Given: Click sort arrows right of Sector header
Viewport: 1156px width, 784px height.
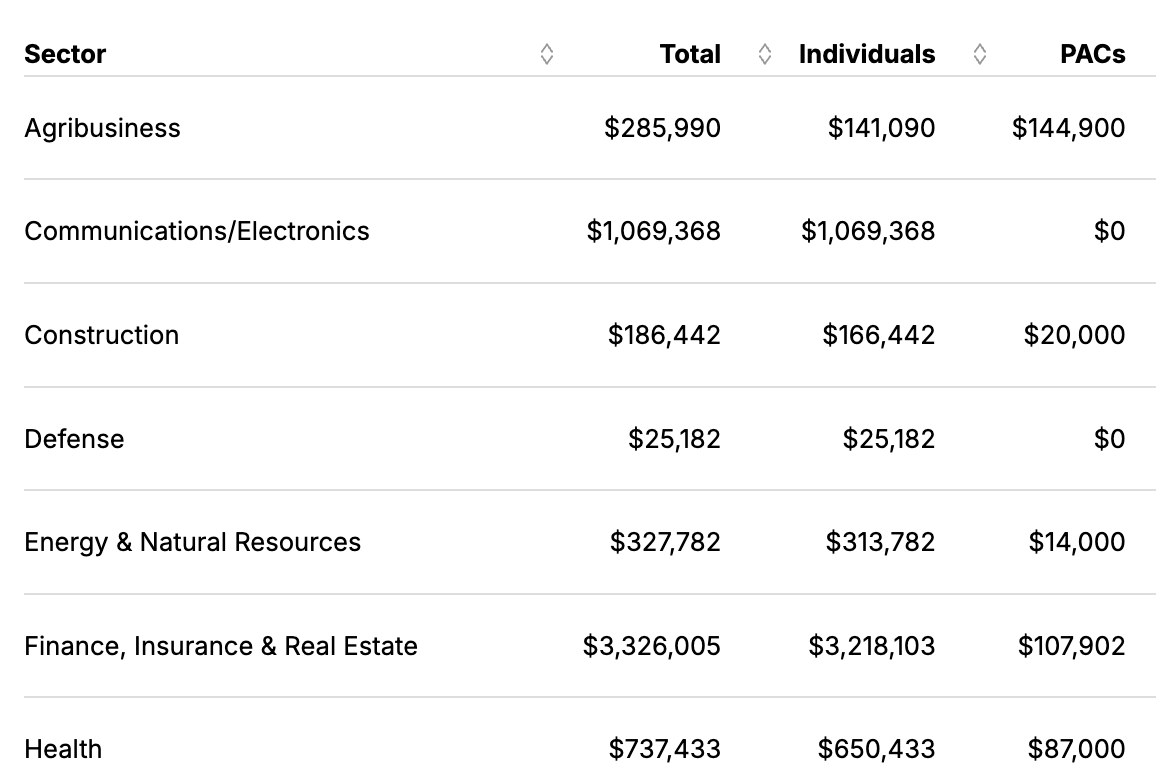Looking at the screenshot, I should pyautogui.click(x=547, y=54).
